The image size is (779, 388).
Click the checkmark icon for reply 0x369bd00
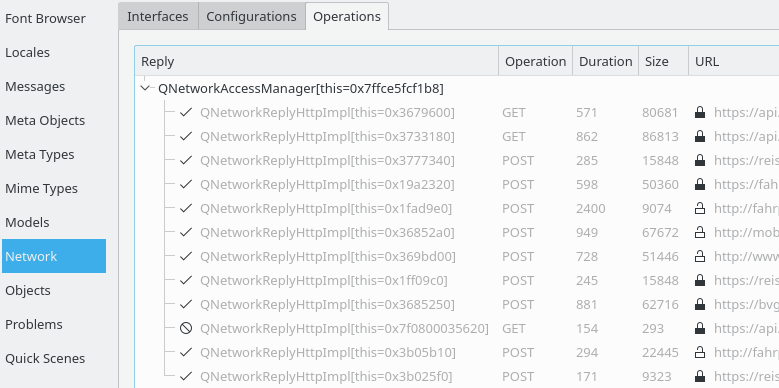[x=186, y=257]
